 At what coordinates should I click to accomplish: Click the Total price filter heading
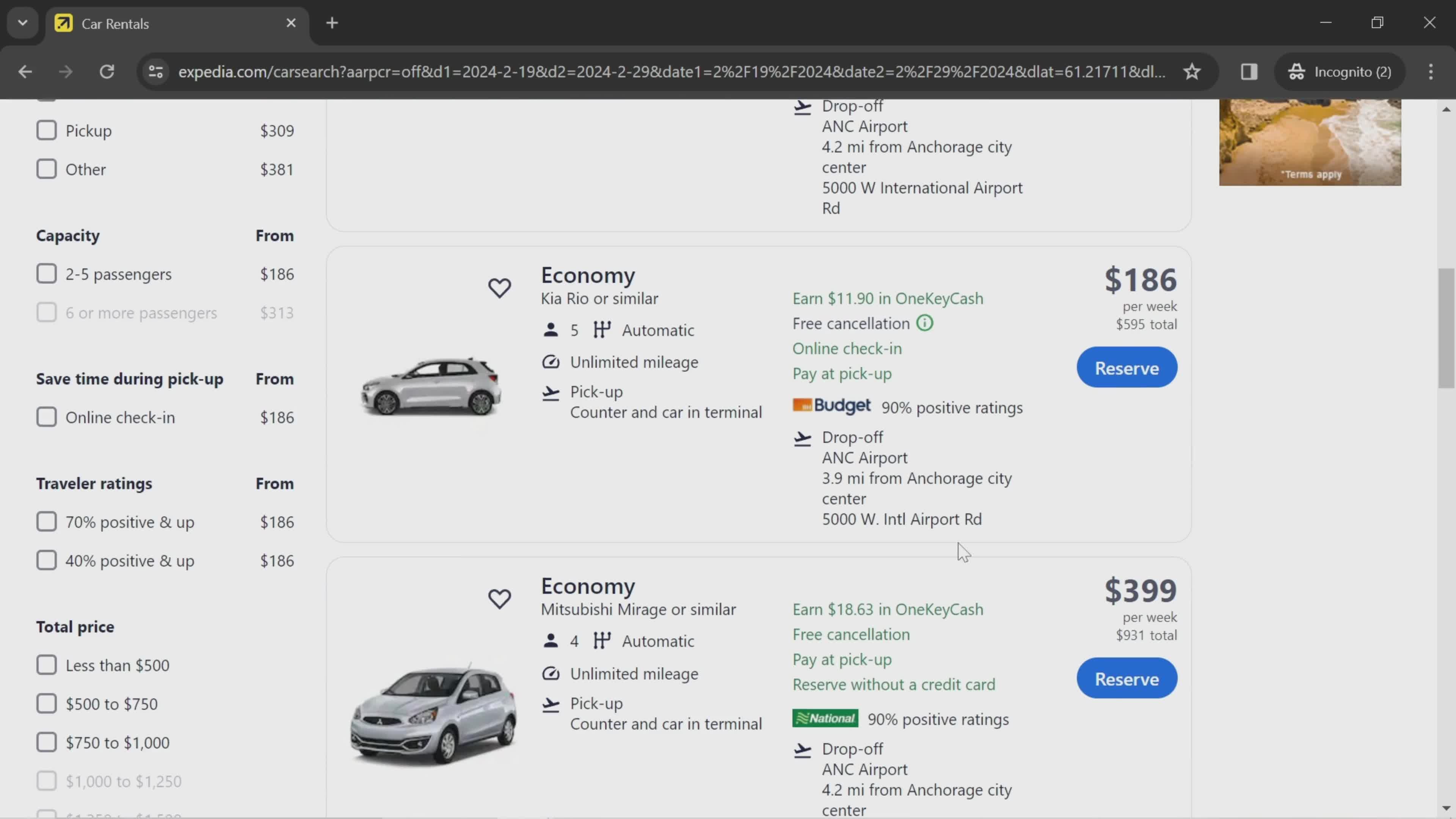[x=75, y=627]
